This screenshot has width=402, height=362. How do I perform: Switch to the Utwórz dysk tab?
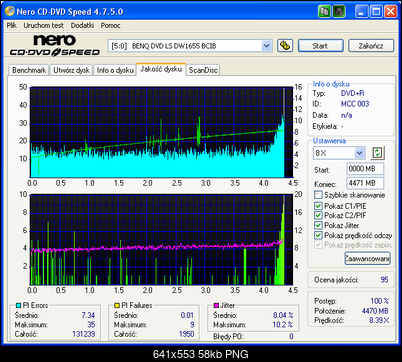tap(71, 70)
